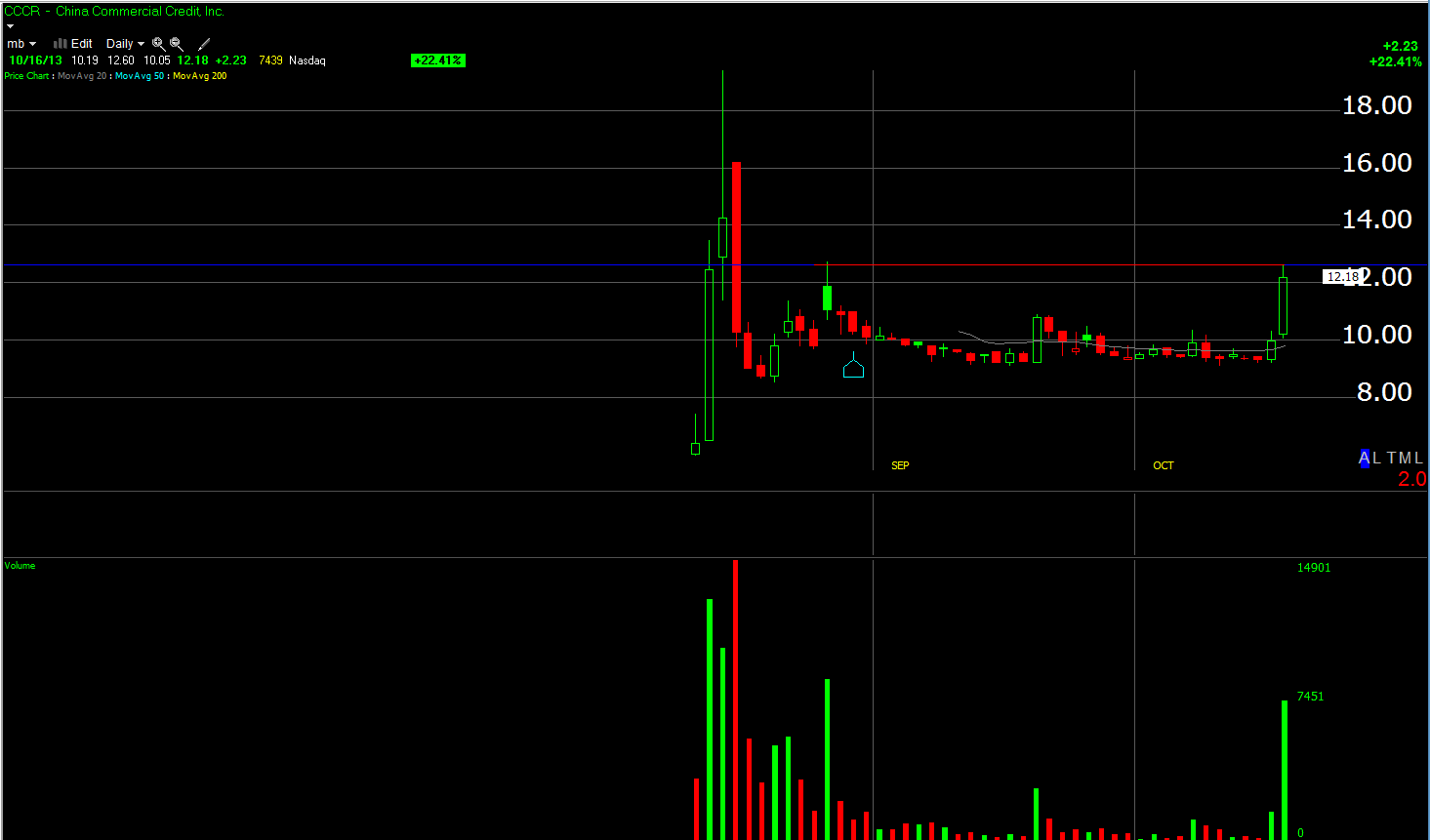Select the highlighted A scale option
1430x840 pixels.
point(1365,458)
